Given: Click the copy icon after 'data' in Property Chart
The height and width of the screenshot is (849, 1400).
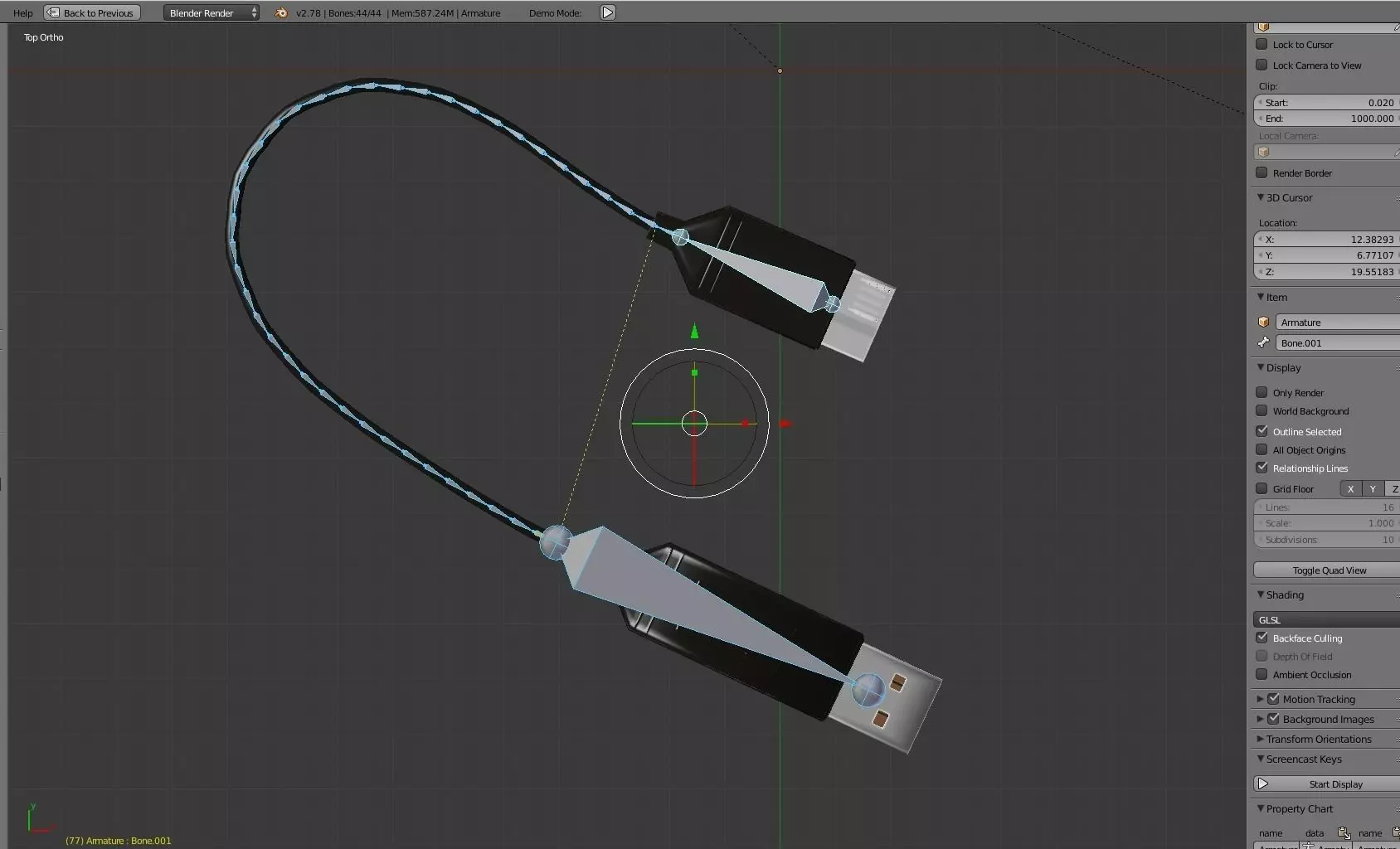Looking at the screenshot, I should pyautogui.click(x=1344, y=832).
